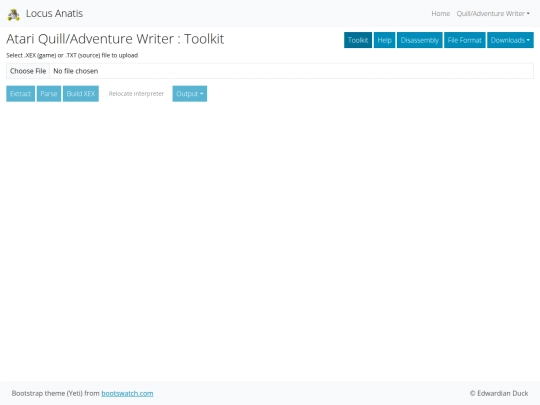The width and height of the screenshot is (540, 405).
Task: Go to Home in navbar
Action: [440, 13]
